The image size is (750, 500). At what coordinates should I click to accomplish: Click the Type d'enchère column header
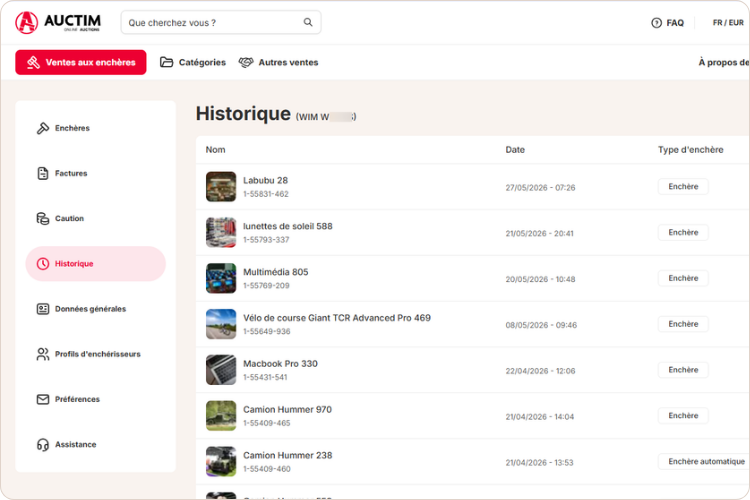[691, 150]
